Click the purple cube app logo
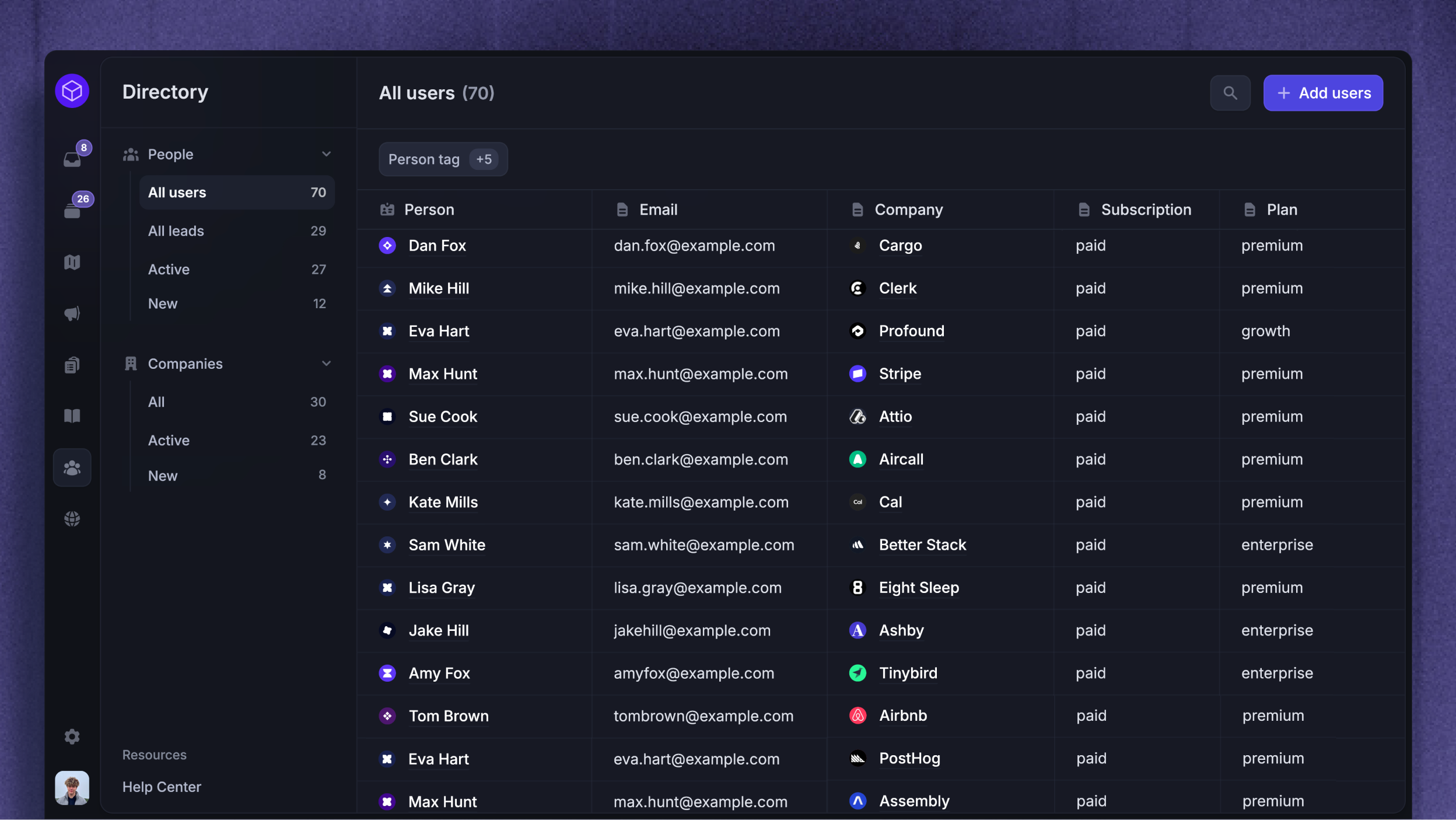The width and height of the screenshot is (1456, 820). click(72, 91)
